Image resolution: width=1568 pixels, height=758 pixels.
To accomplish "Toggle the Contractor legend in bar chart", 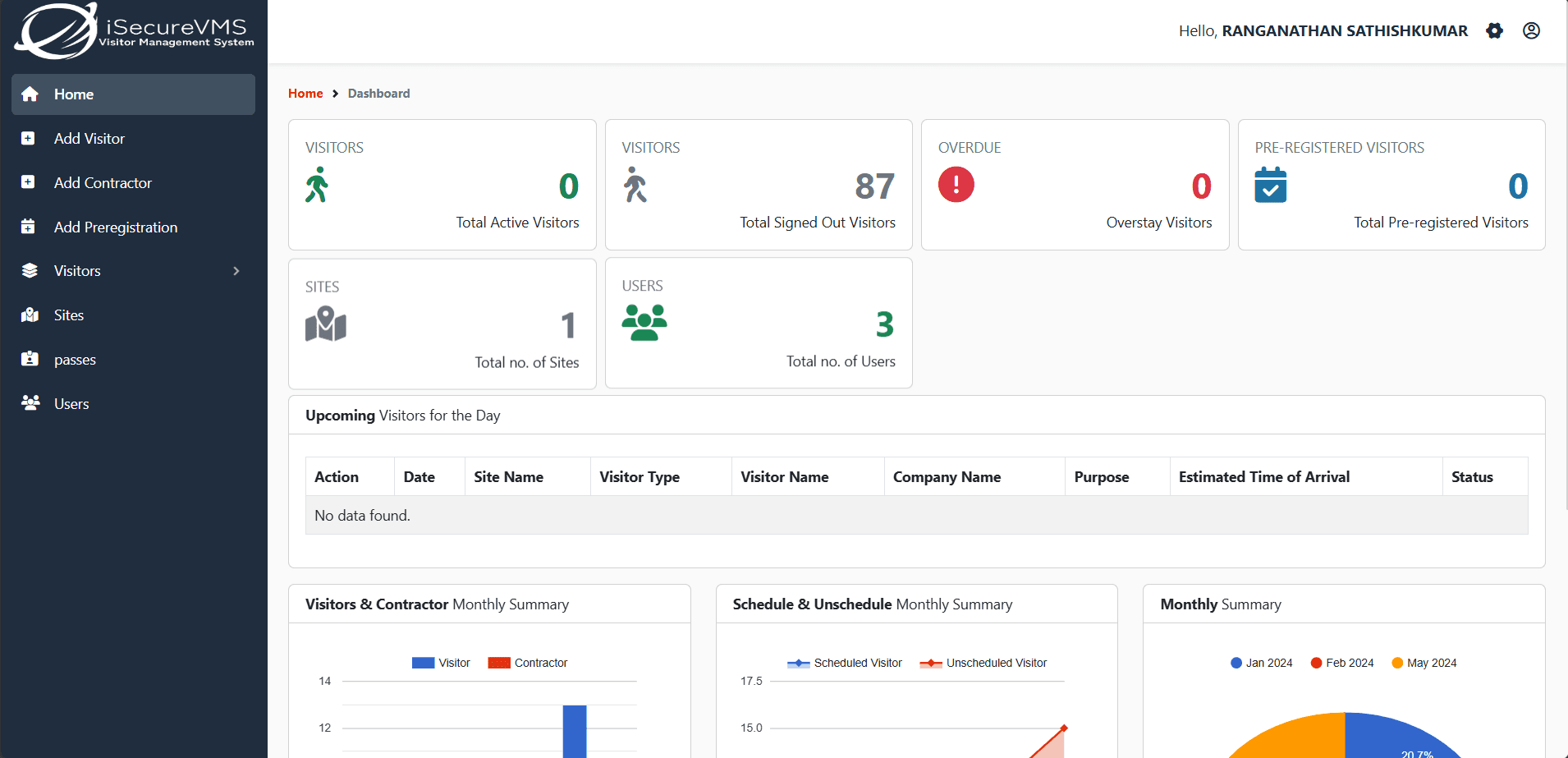I will 539,663.
